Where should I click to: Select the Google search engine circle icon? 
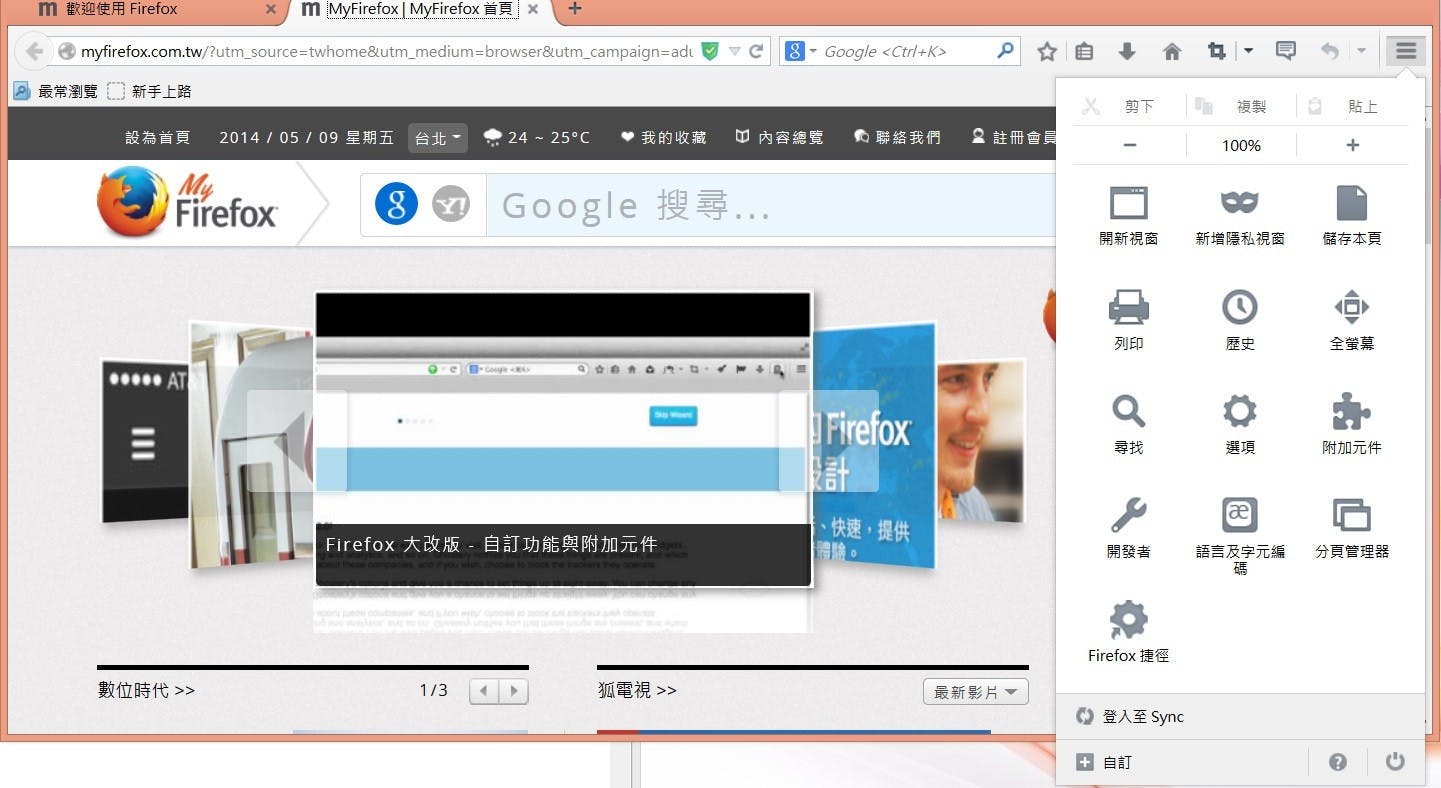396,205
